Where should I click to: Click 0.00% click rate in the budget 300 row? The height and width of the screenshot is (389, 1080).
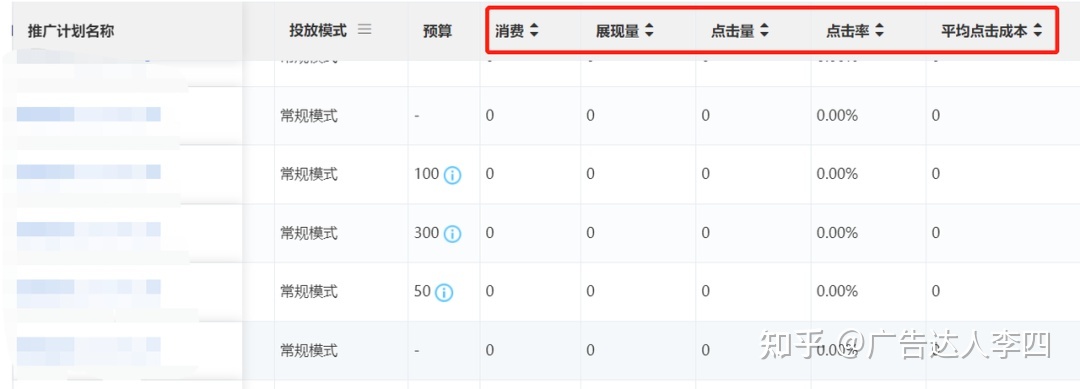837,233
